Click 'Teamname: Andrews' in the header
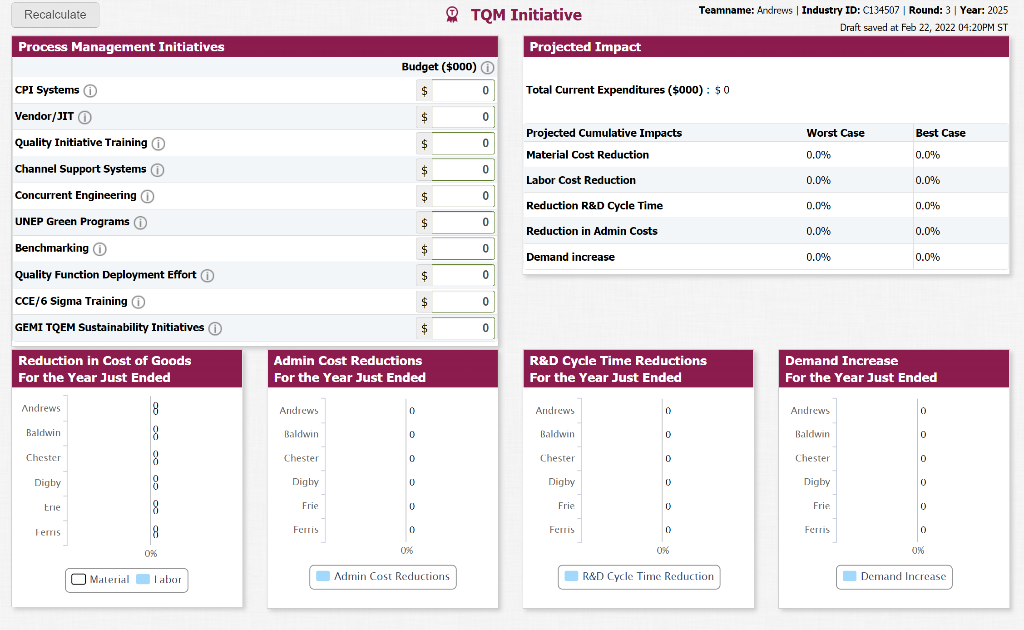 pyautogui.click(x=746, y=10)
